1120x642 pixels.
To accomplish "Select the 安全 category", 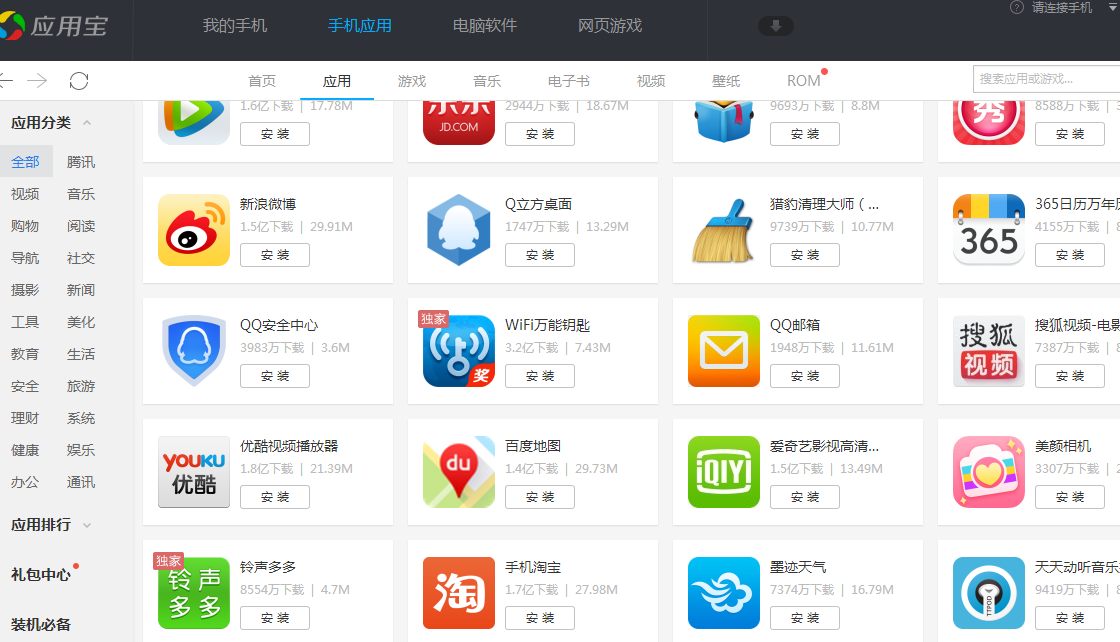I will [25, 386].
